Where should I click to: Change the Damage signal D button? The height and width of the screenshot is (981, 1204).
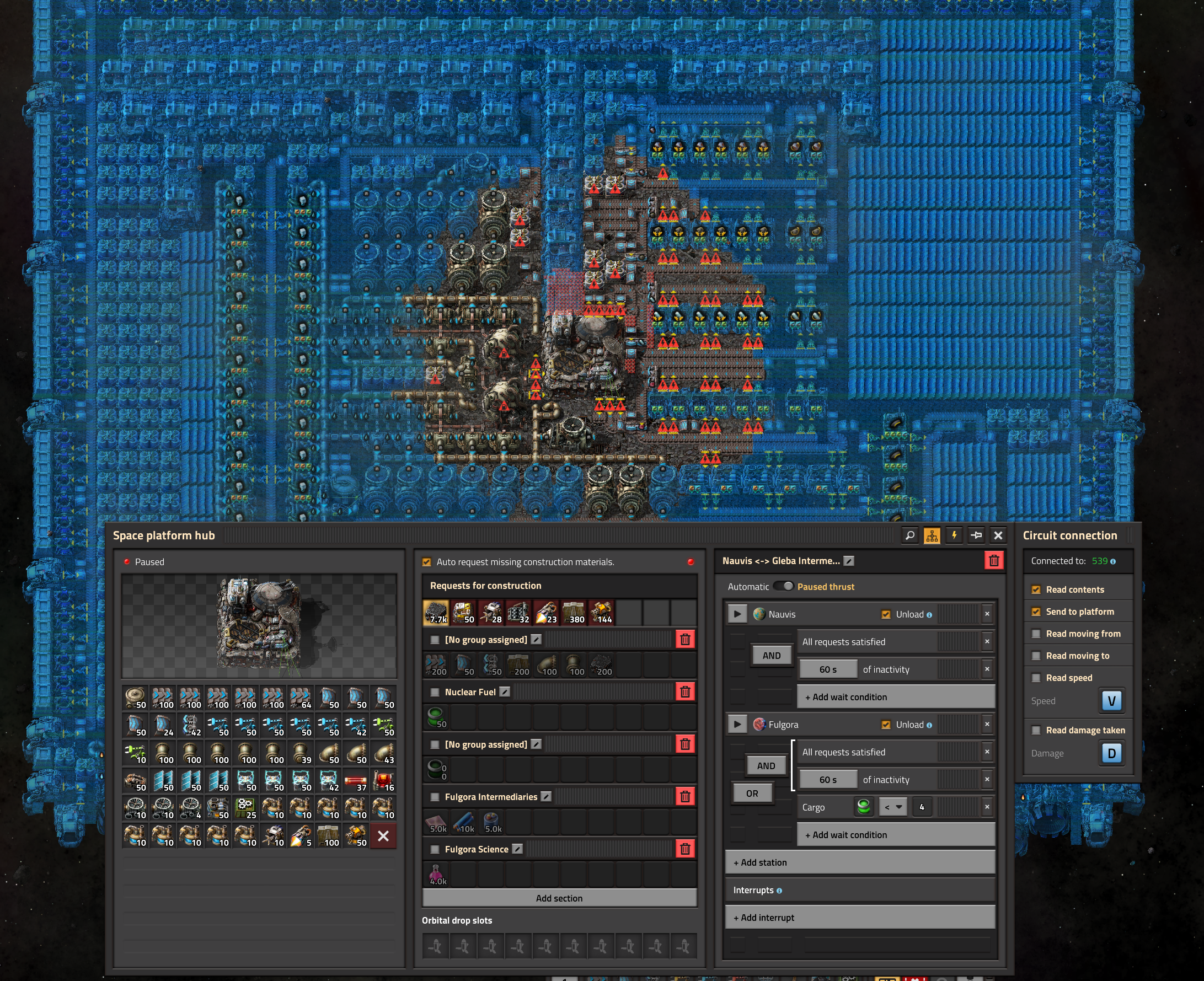tap(1111, 753)
